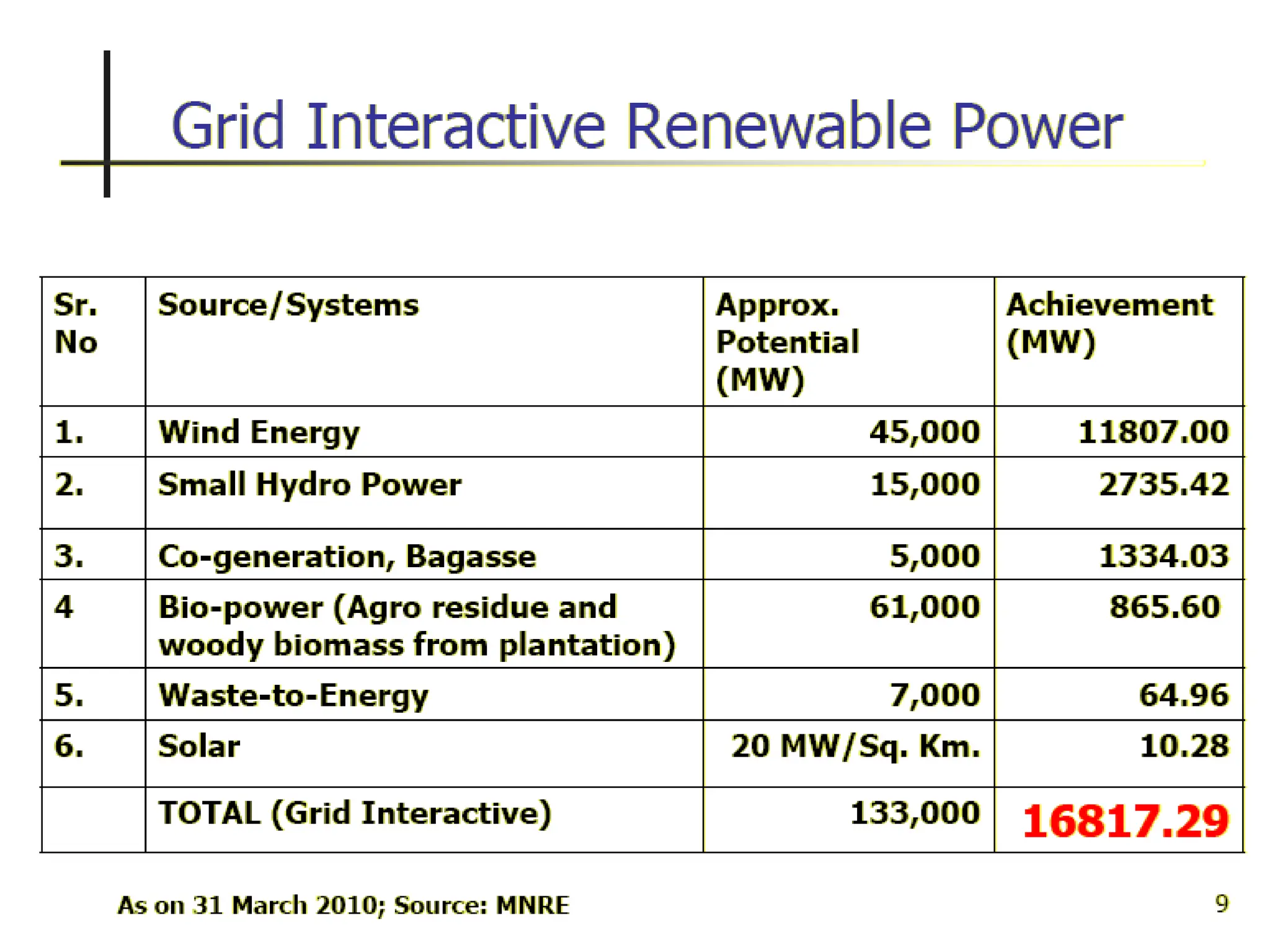Viewport: 1270px width, 952px height.
Task: Select the TOTAL (Grid Interactive) label
Action: coord(354,813)
